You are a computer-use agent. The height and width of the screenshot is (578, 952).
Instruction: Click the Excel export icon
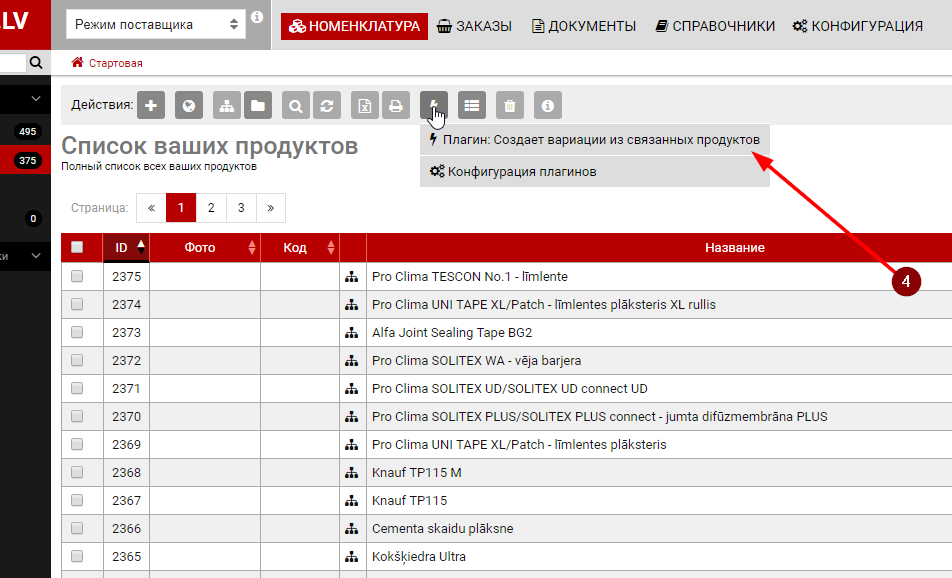pyautogui.click(x=367, y=105)
